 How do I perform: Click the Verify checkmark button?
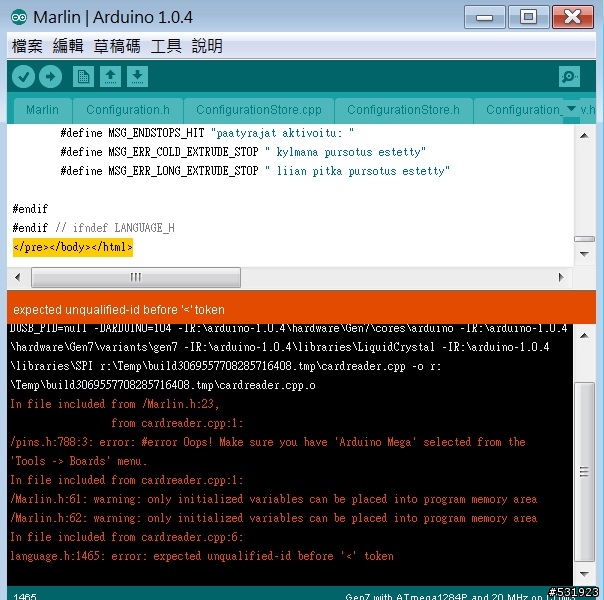(x=23, y=76)
